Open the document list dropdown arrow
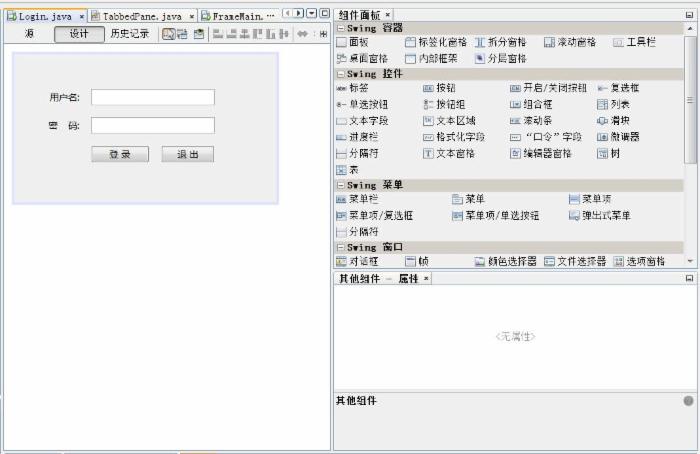 pyautogui.click(x=312, y=13)
